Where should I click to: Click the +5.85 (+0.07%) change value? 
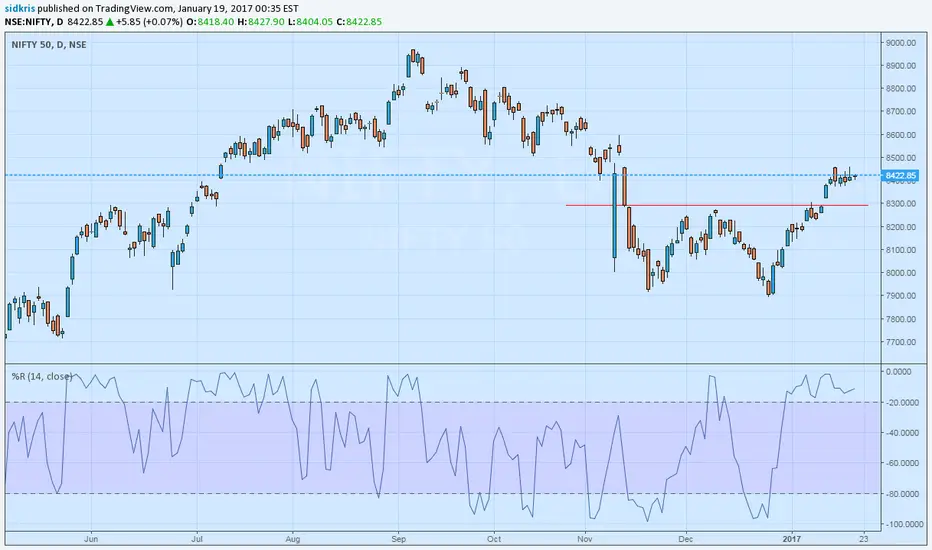pos(149,22)
